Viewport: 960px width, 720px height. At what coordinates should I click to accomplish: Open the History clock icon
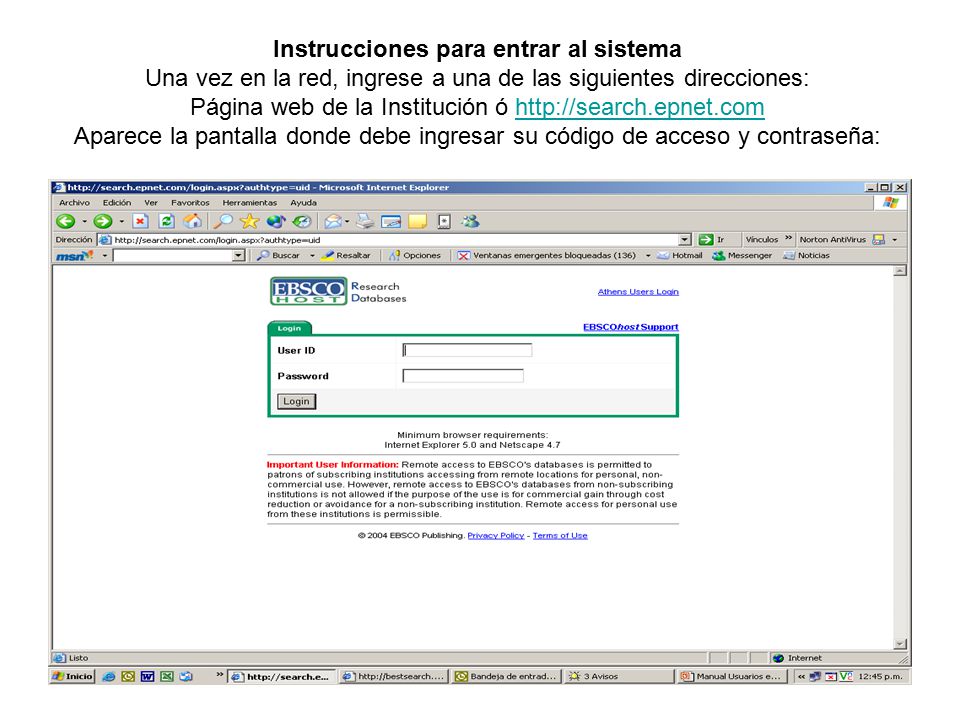(x=301, y=221)
